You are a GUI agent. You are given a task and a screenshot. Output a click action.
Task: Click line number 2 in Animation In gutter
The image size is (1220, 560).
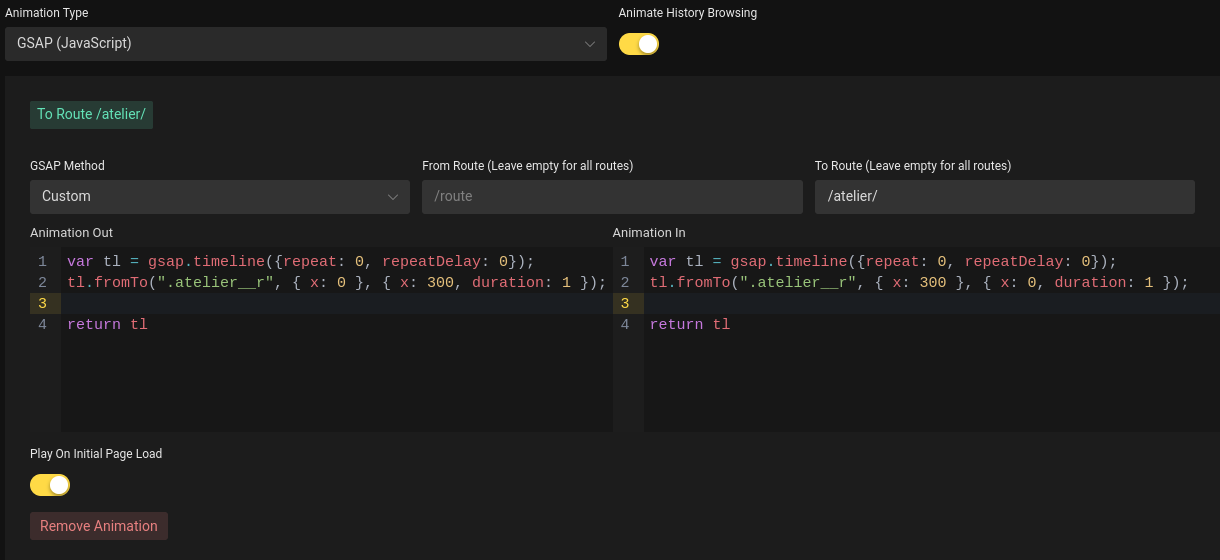(625, 283)
